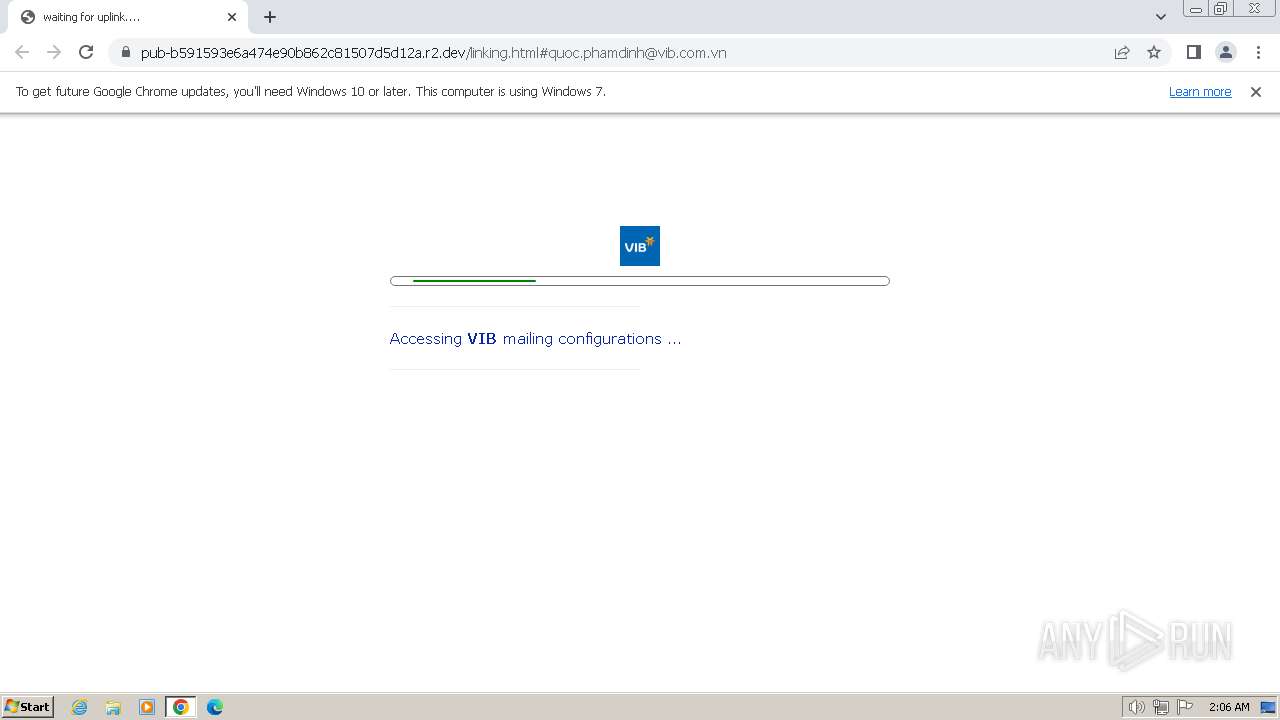Screen dimensions: 1280x720
Task: Click the green loading progress bar
Action: pos(640,281)
